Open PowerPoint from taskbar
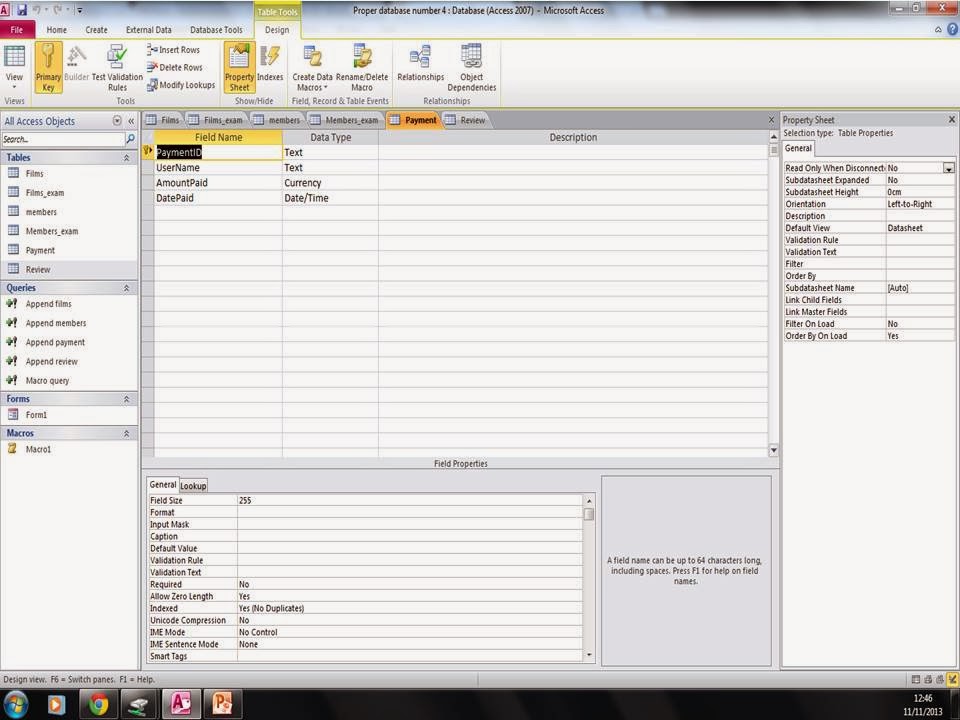 (222, 704)
